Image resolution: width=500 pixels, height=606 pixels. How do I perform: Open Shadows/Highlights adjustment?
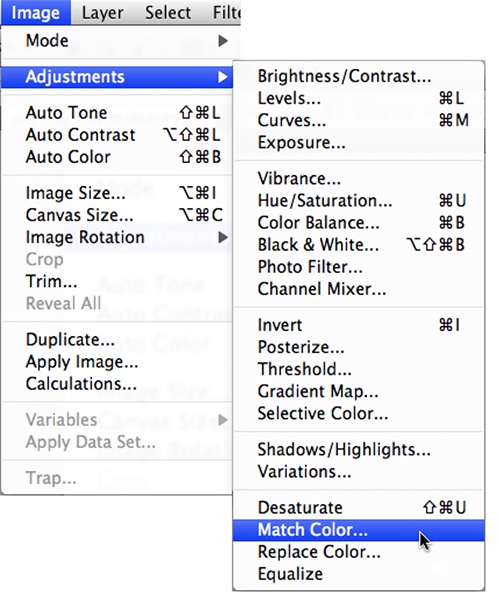click(x=359, y=449)
